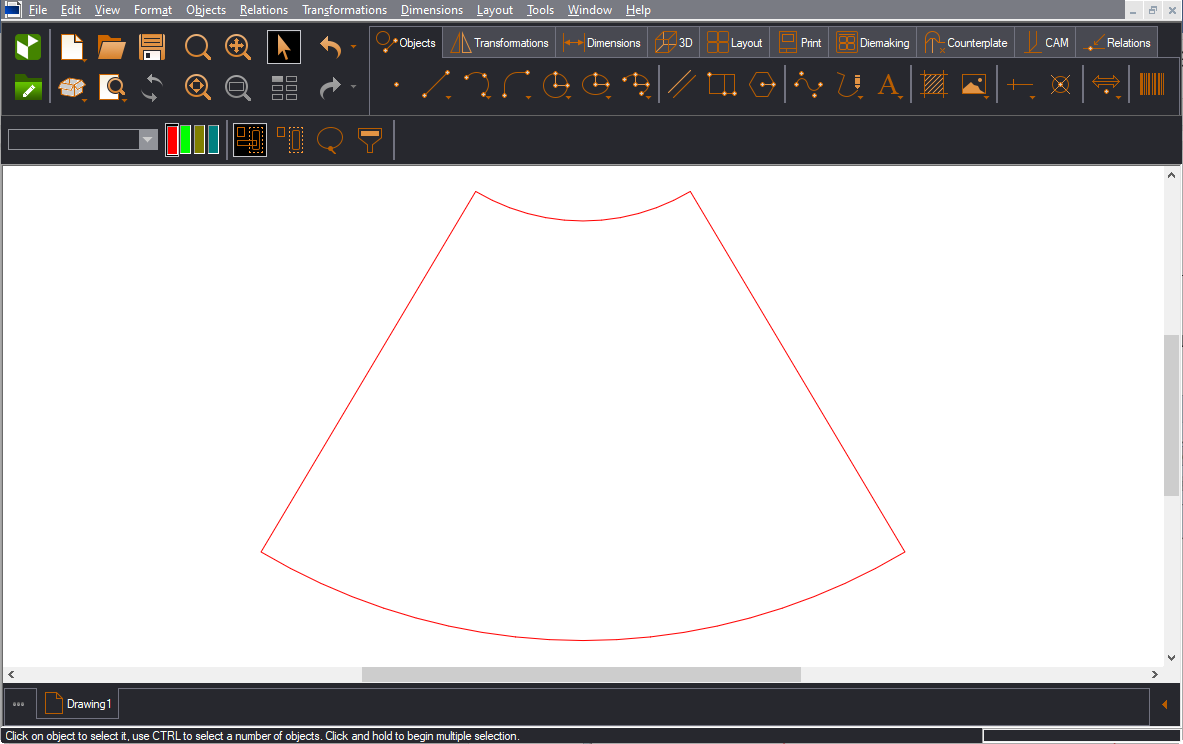Expand the Drawing1 tab list panel arrow
The height and width of the screenshot is (744, 1183).
(x=1164, y=705)
